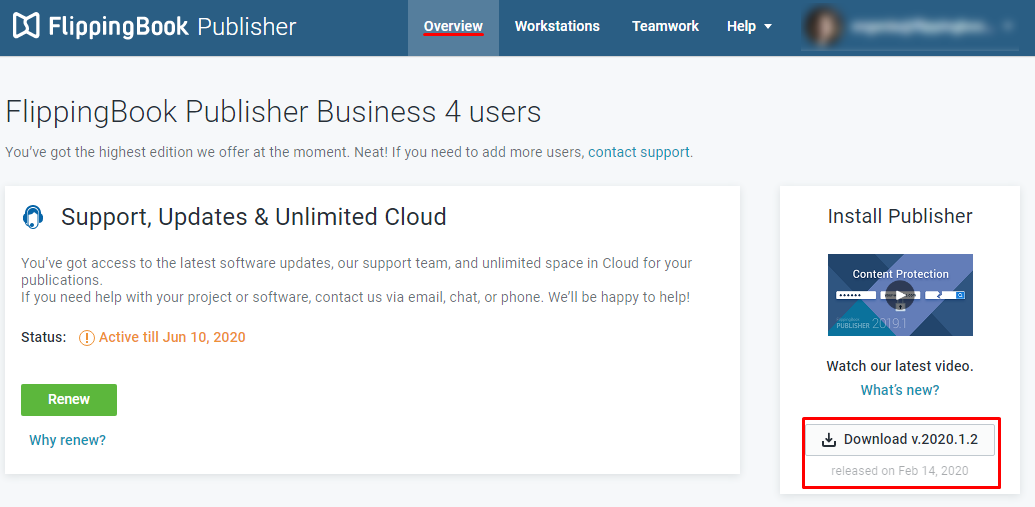Open the Help menu
The width and height of the screenshot is (1035, 507).
(x=741, y=27)
